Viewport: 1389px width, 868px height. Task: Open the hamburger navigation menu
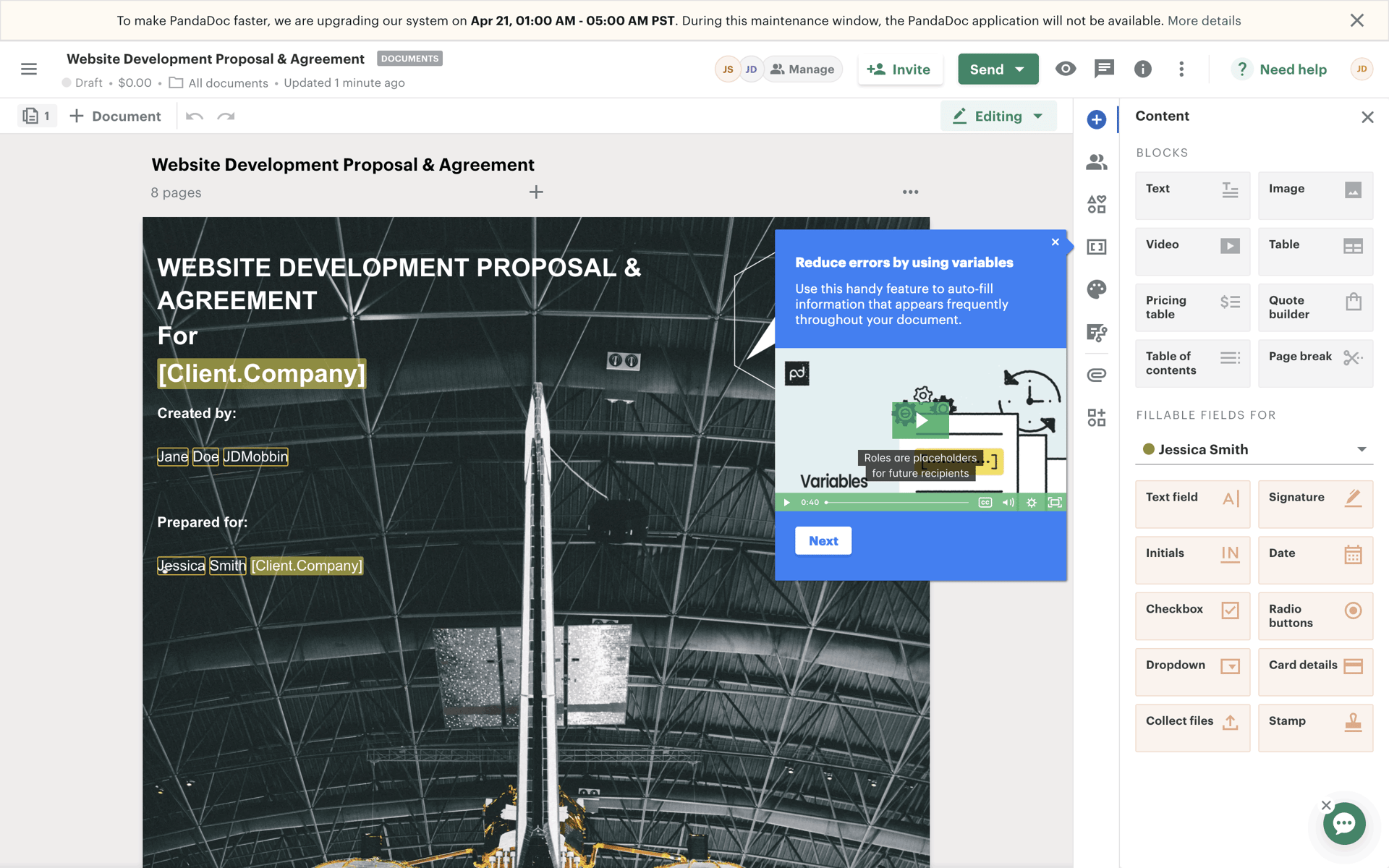click(29, 69)
